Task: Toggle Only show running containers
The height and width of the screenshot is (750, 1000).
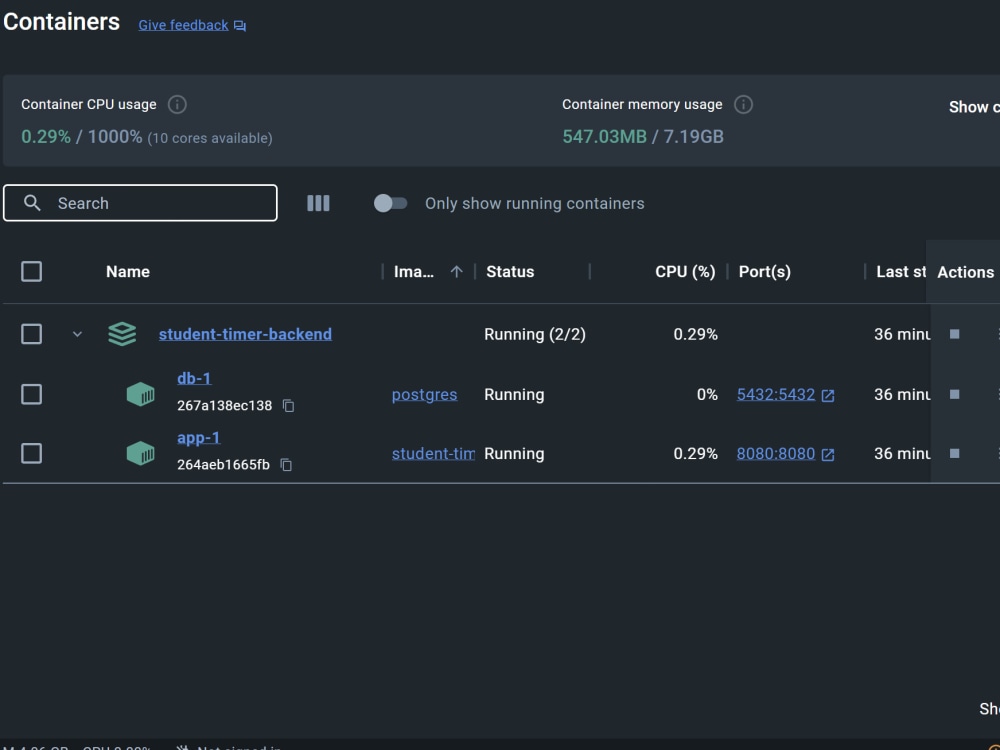Action: (x=390, y=203)
